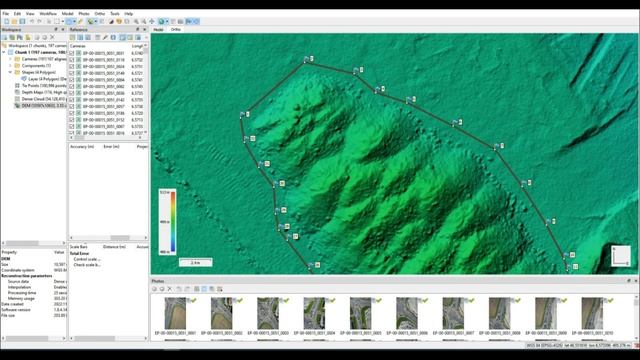The image size is (640, 360).
Task: Click Add Chunk icon in Workspace toolbar
Action: (5, 37)
